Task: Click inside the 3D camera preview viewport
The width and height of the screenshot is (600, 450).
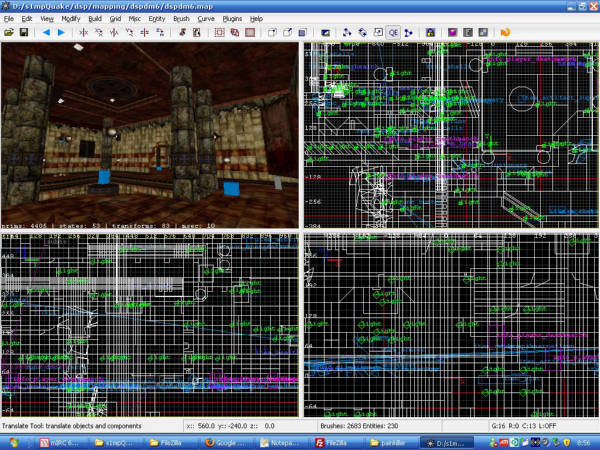Action: 150,135
